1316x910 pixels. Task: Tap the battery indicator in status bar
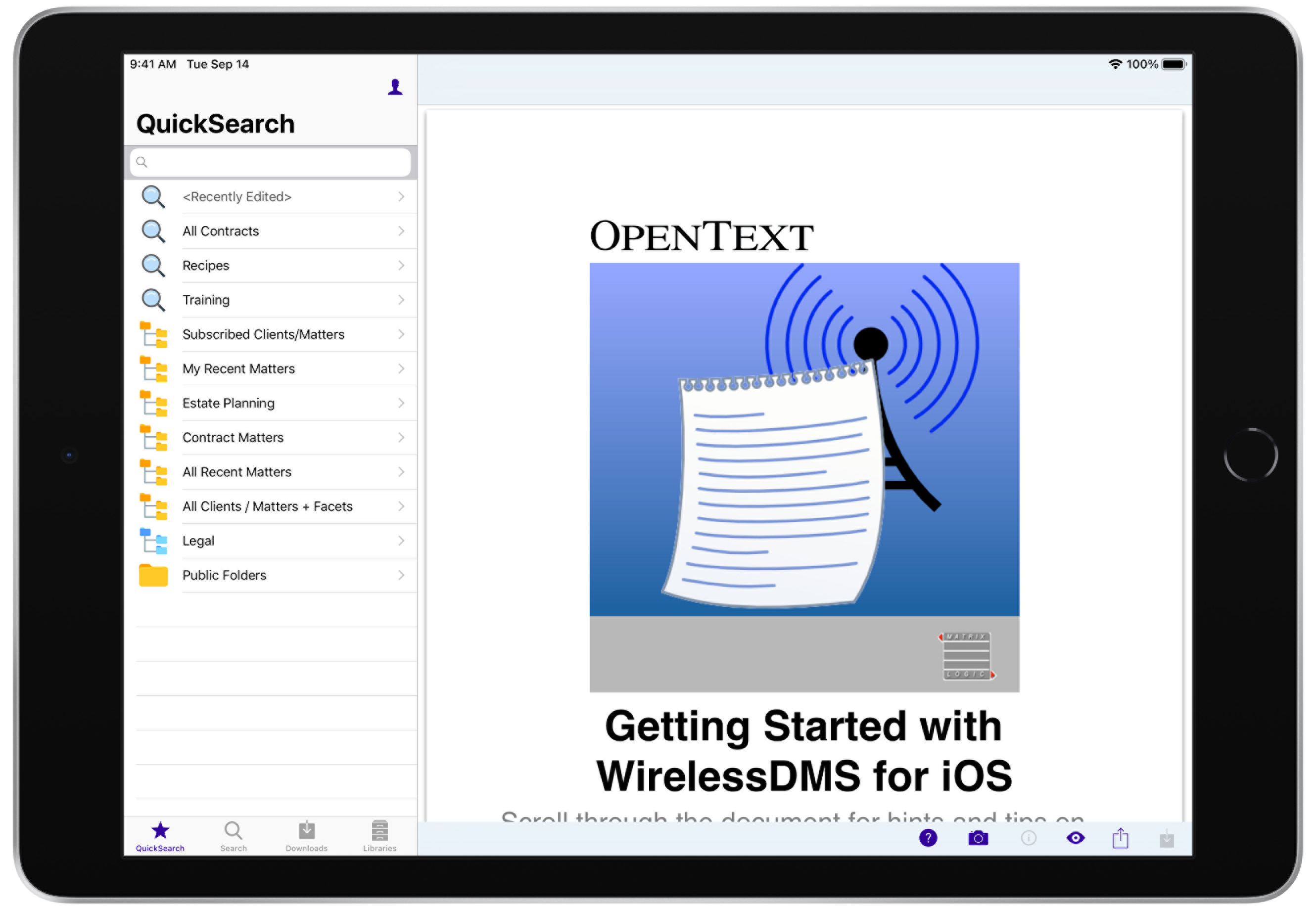1175,64
